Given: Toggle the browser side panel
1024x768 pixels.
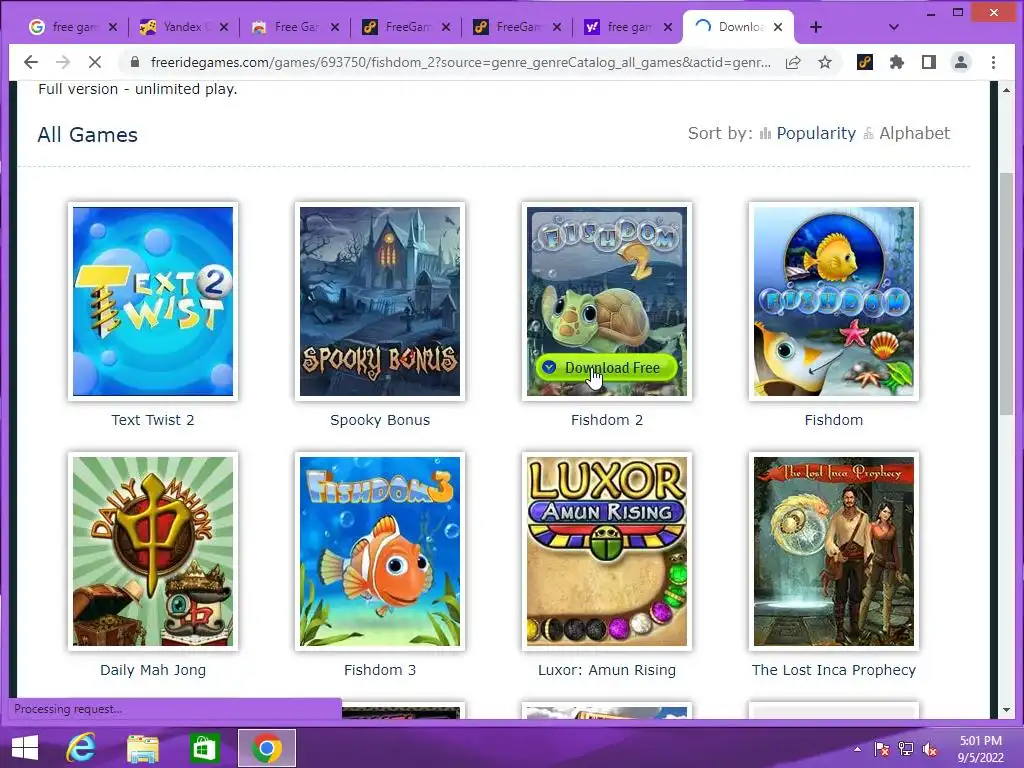Looking at the screenshot, I should tap(929, 62).
